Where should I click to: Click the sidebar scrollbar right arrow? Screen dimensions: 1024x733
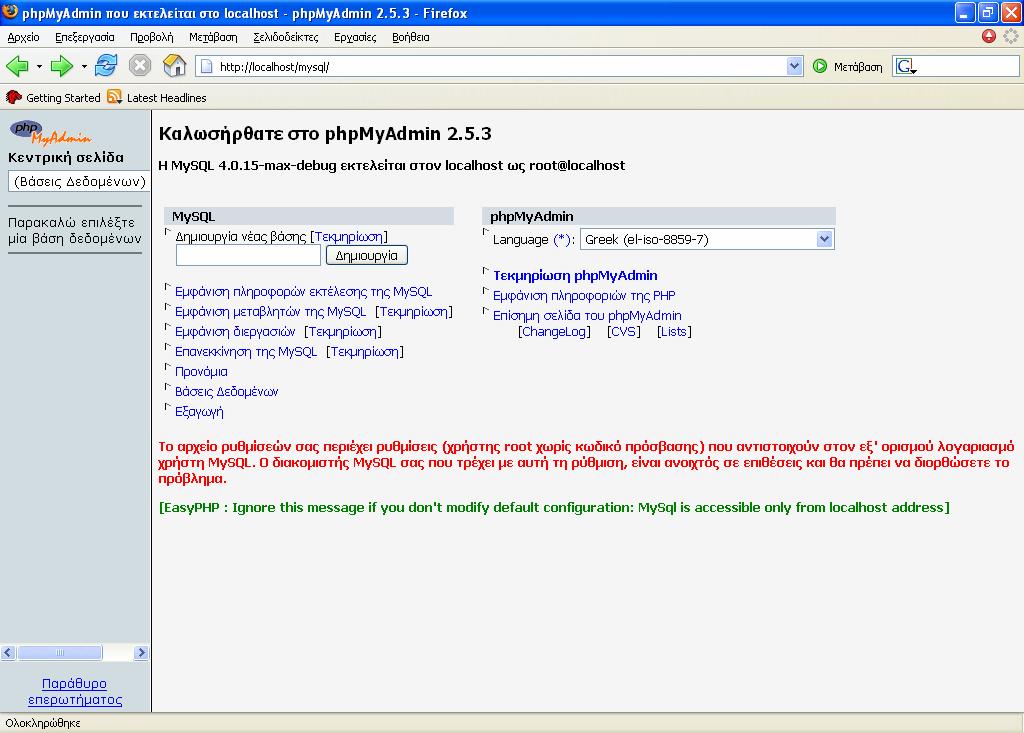point(141,653)
